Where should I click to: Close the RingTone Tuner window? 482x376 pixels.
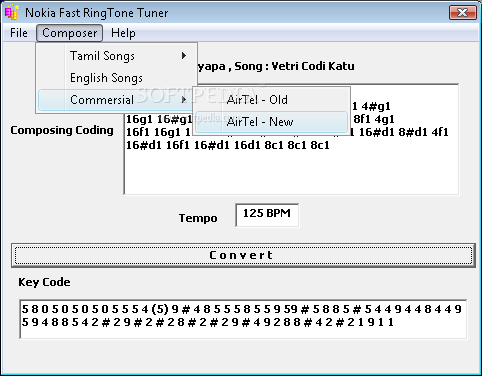point(463,13)
